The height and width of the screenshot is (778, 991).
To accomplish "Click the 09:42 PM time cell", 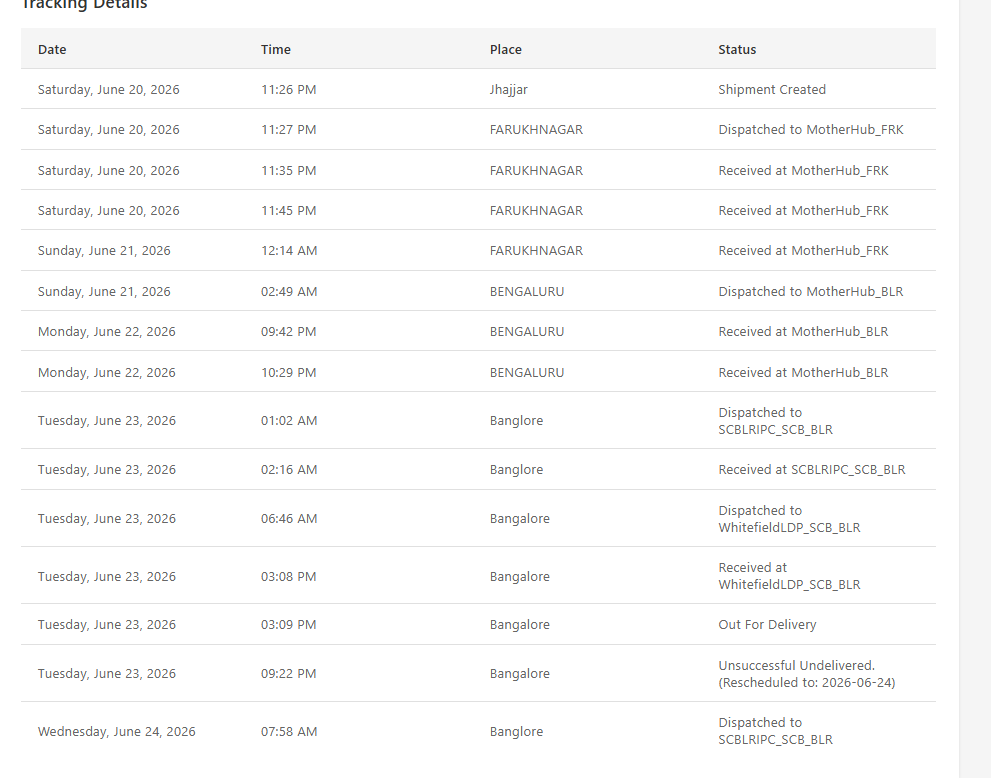I will tap(288, 332).
